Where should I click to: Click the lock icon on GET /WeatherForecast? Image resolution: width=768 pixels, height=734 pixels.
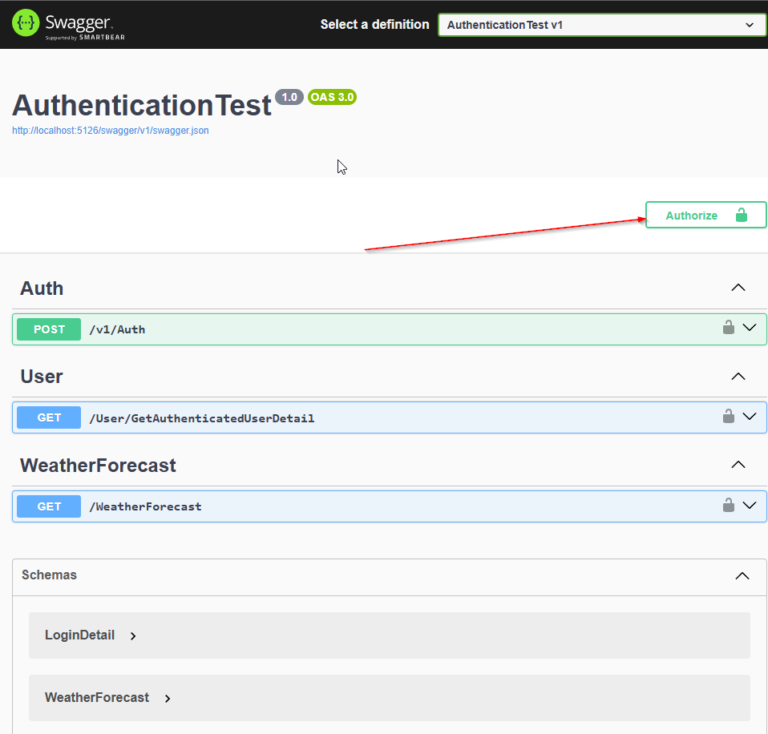tap(728, 505)
